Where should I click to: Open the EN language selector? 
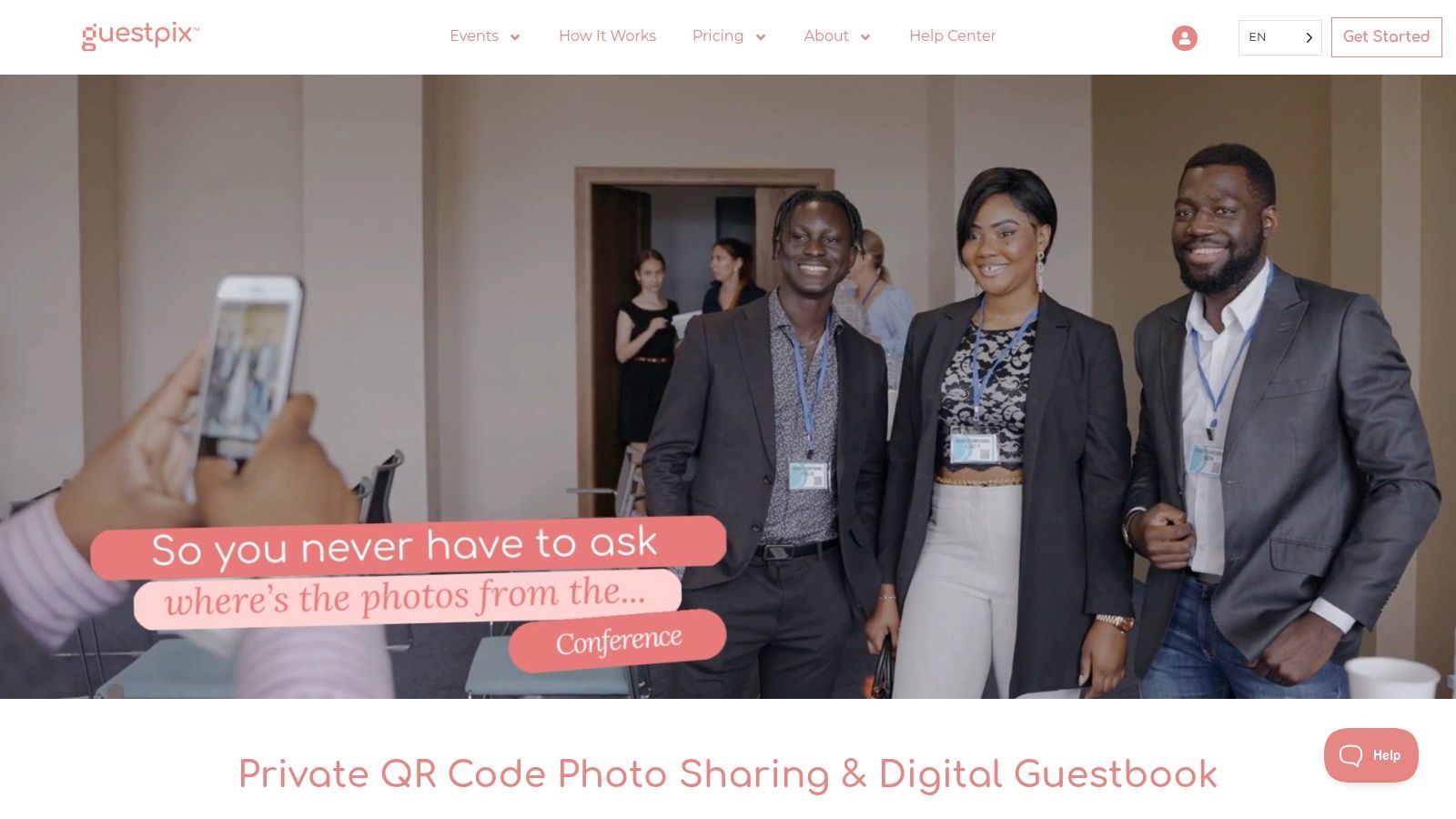click(x=1279, y=37)
